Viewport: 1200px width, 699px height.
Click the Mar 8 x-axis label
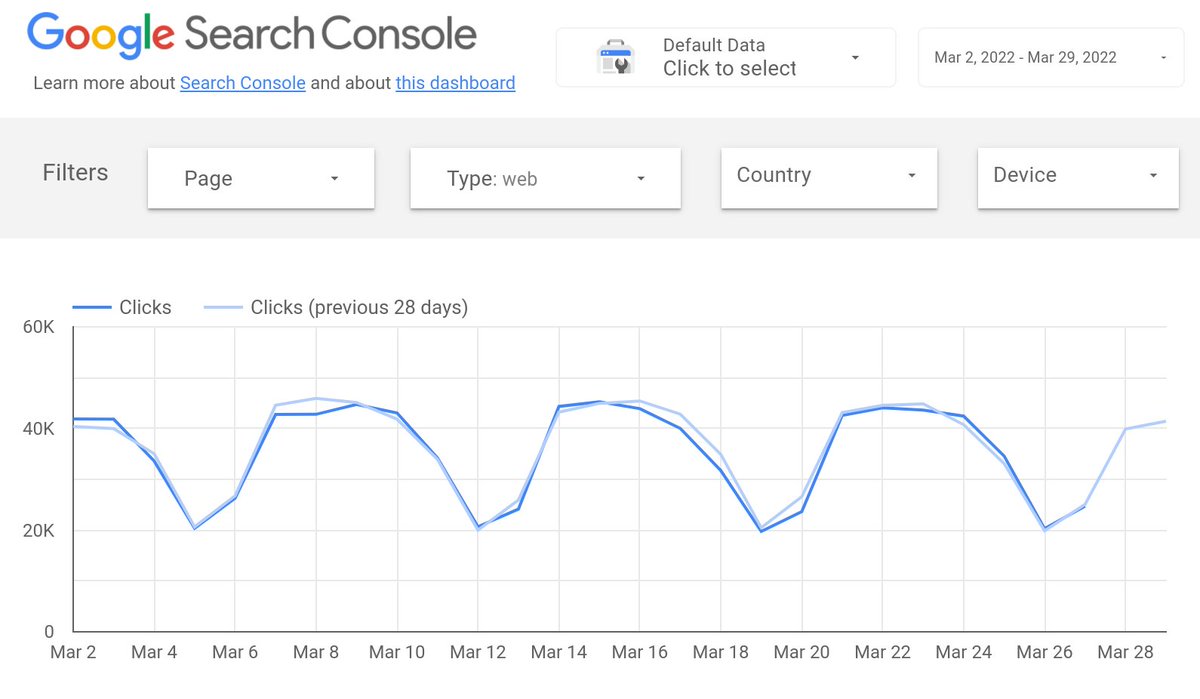click(316, 652)
